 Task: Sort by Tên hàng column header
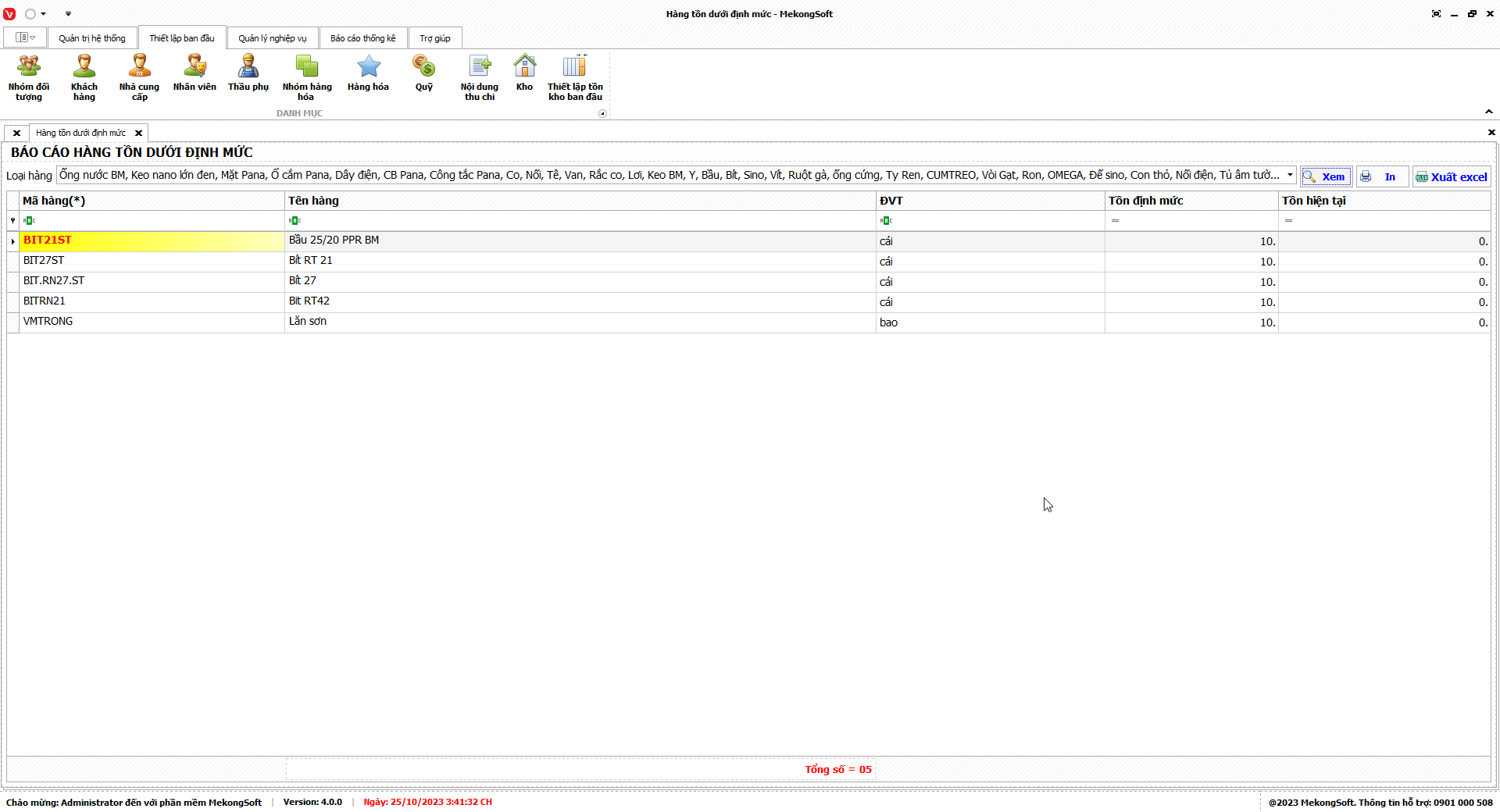coord(580,201)
